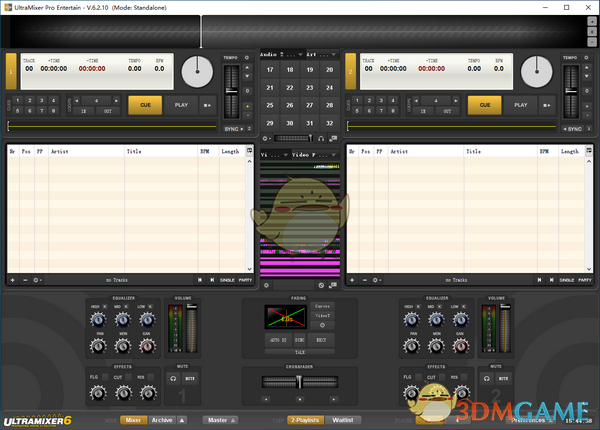Click the crossfader slider handle
This screenshot has width=600, height=430.
(299, 381)
